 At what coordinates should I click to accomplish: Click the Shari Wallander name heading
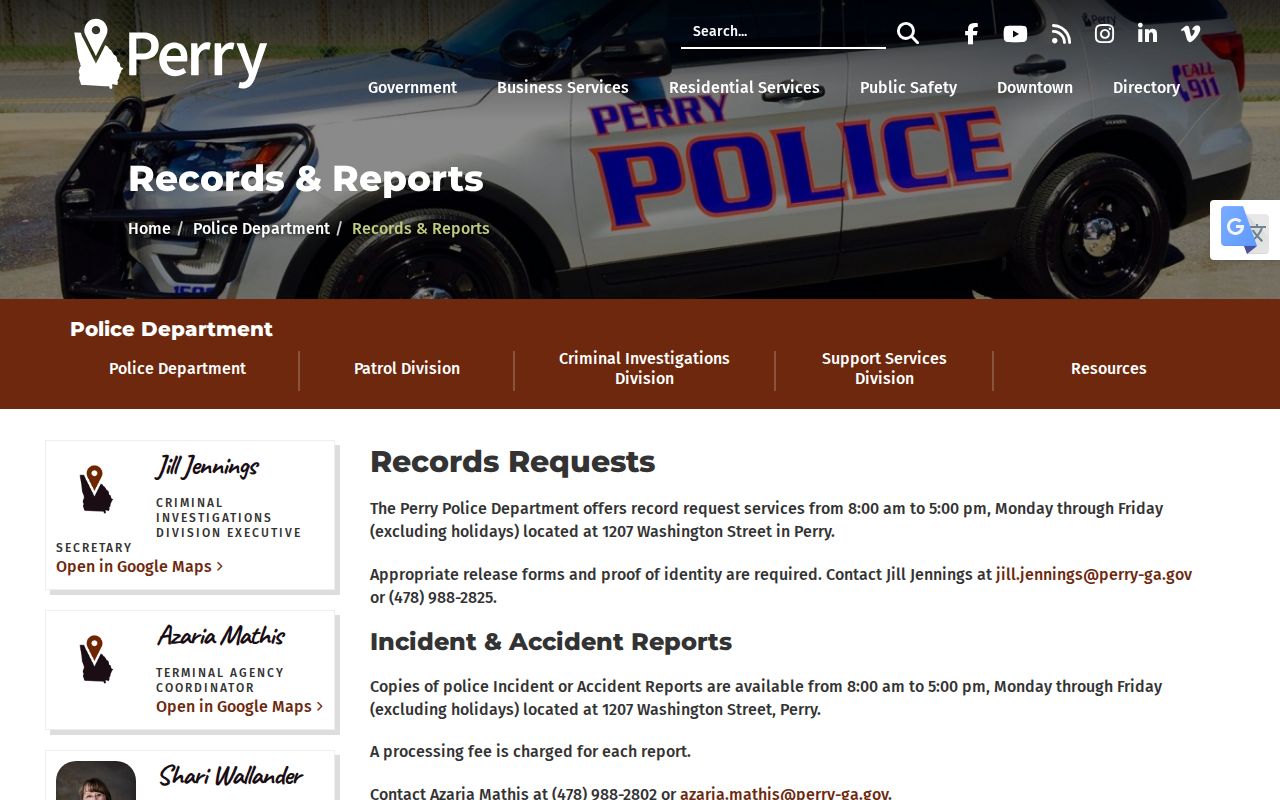[x=231, y=776]
